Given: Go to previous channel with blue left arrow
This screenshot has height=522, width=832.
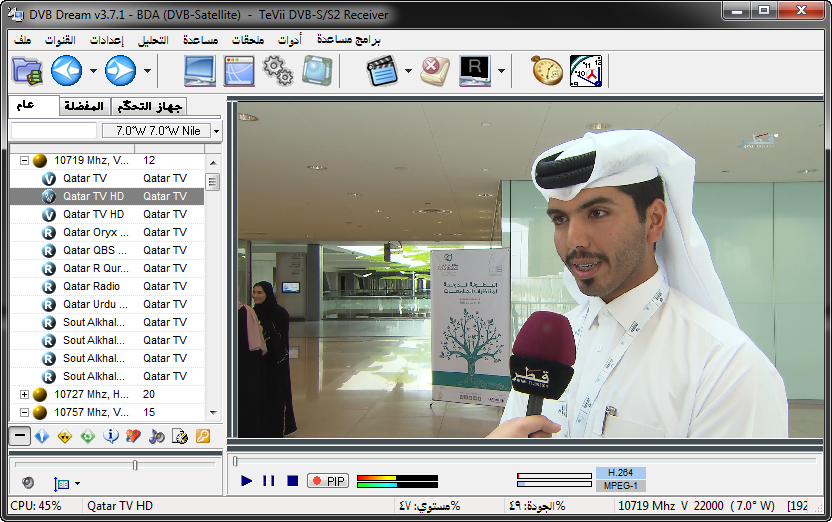Looking at the screenshot, I should point(66,71).
